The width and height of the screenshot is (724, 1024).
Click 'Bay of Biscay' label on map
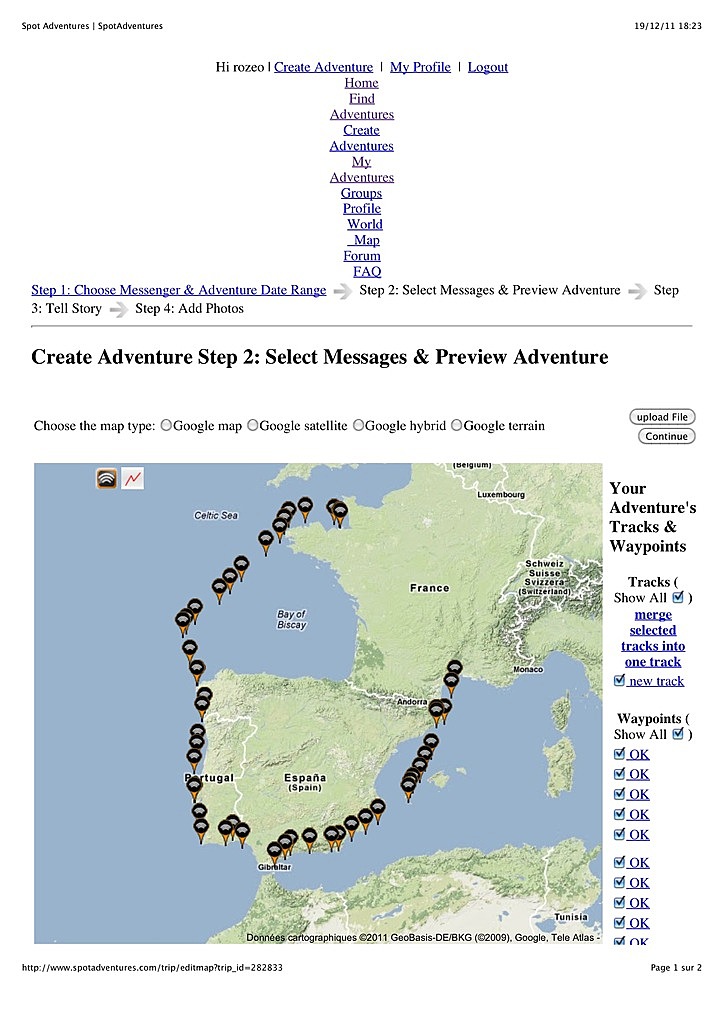[291, 619]
